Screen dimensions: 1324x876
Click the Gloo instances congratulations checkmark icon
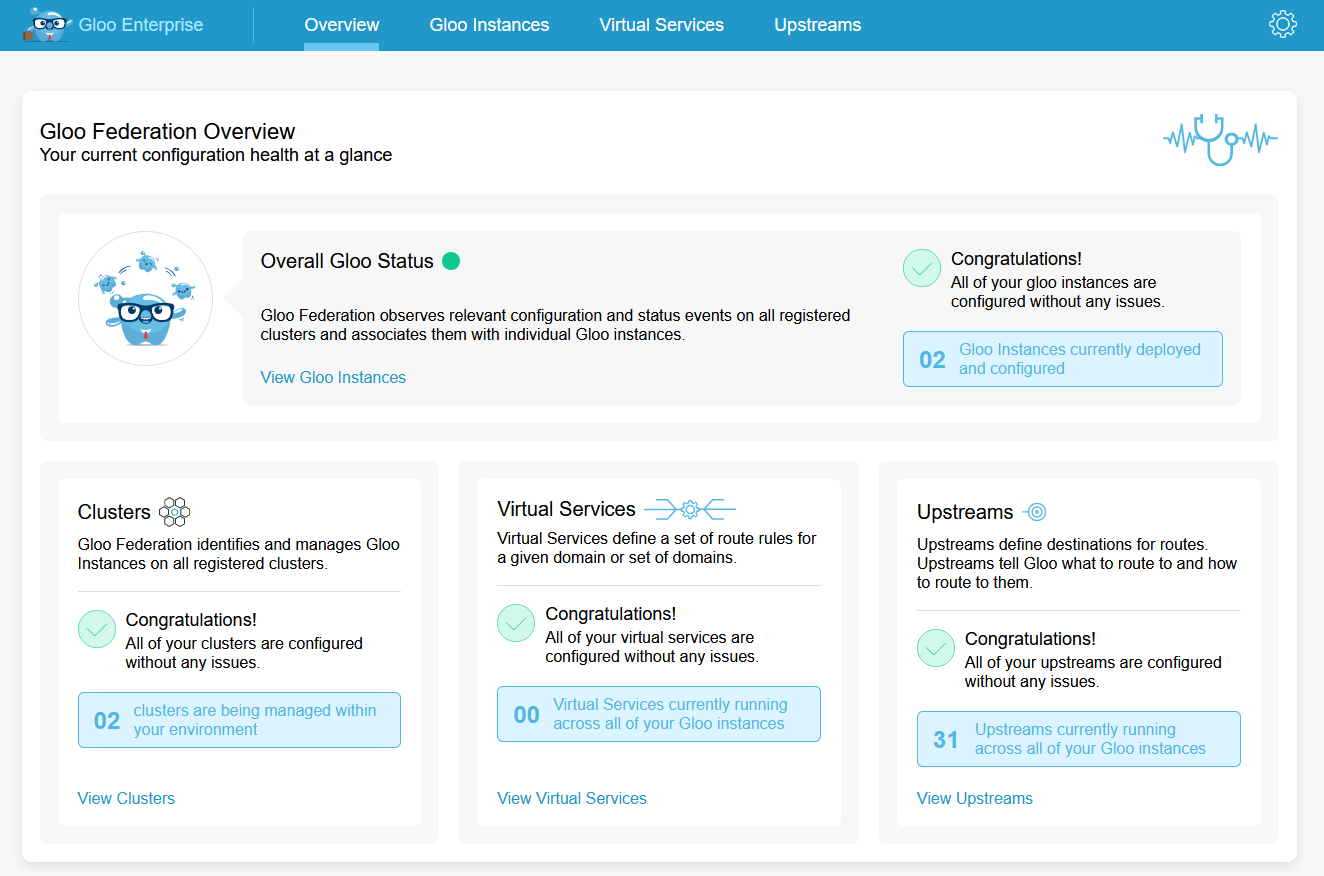click(x=922, y=268)
